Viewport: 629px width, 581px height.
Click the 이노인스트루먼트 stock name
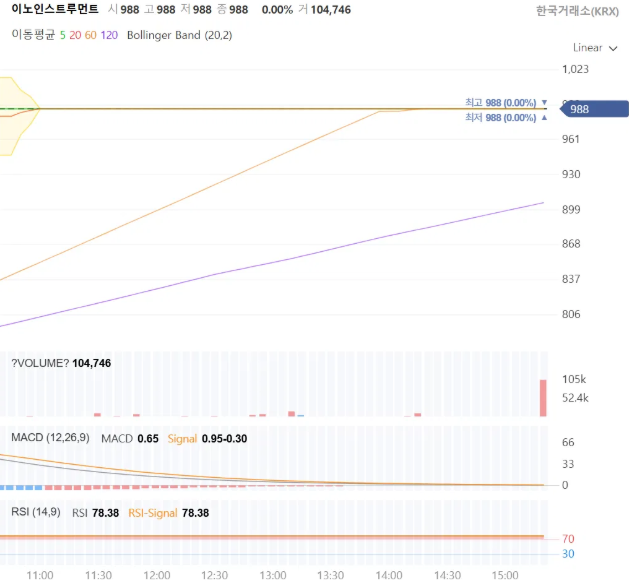[x=55, y=9]
